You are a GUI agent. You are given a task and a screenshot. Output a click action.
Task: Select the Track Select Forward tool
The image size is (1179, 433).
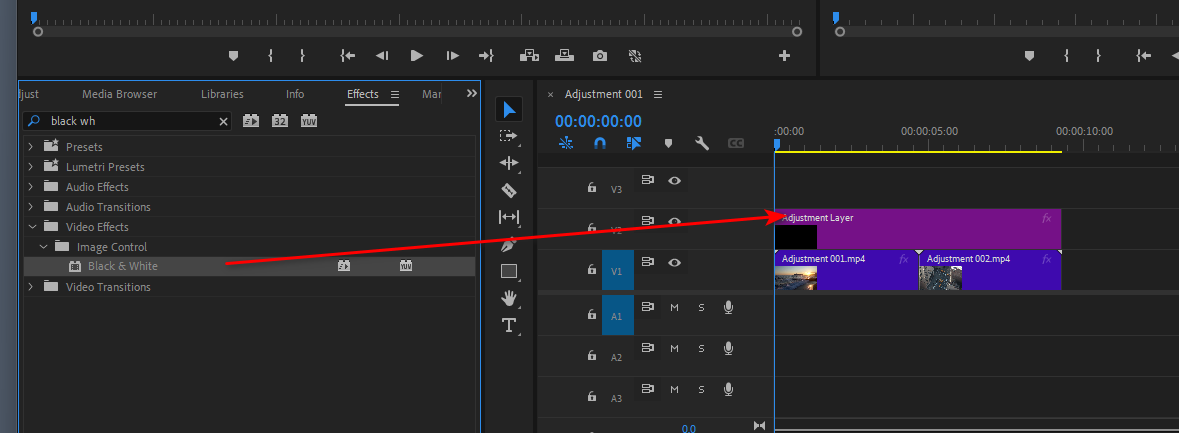(509, 136)
